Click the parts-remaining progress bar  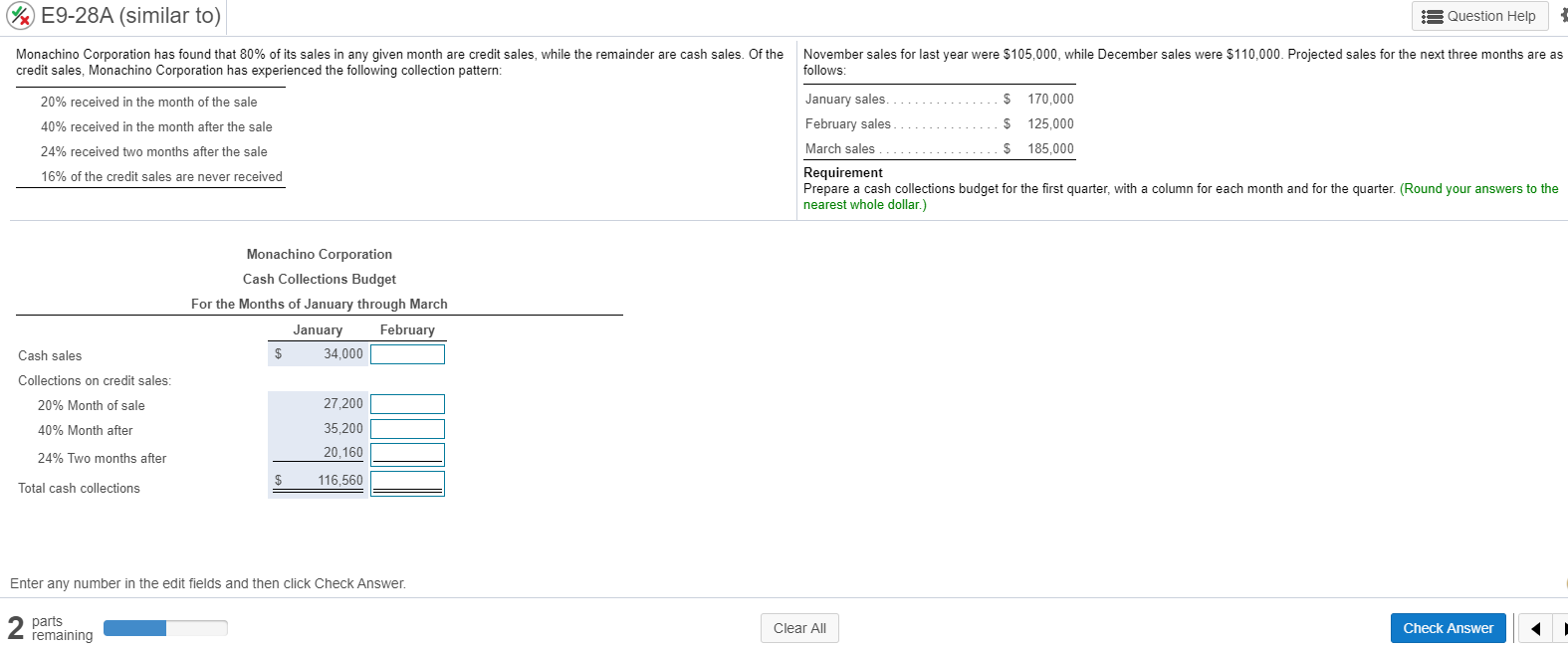[165, 628]
